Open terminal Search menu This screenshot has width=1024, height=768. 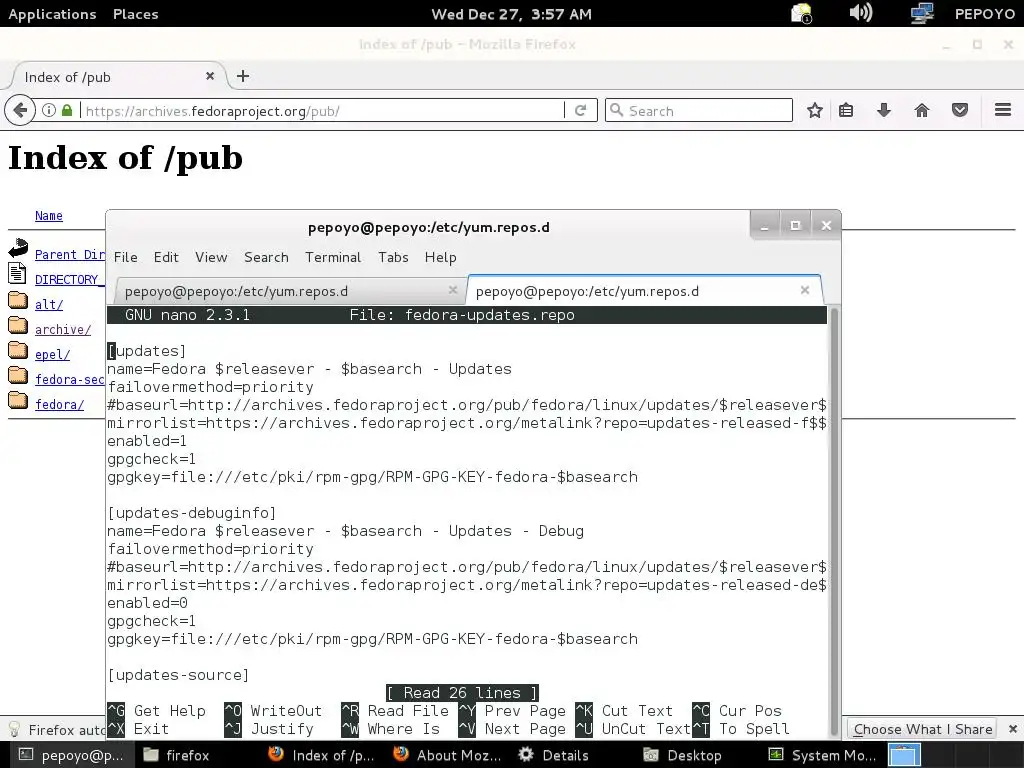pyautogui.click(x=266, y=257)
